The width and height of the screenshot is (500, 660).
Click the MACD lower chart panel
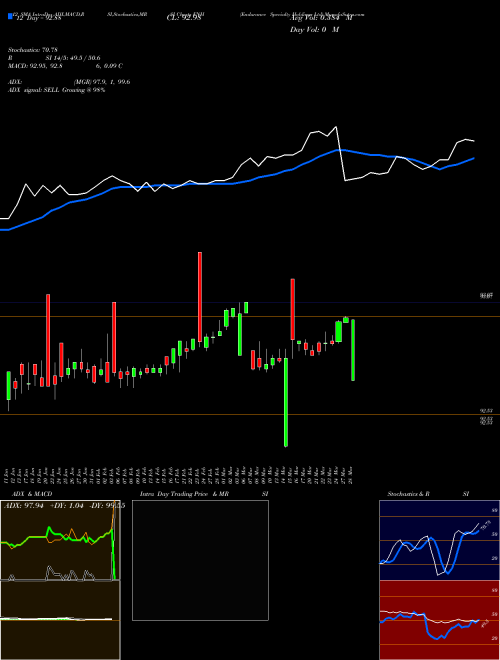pyautogui.click(x=60, y=620)
